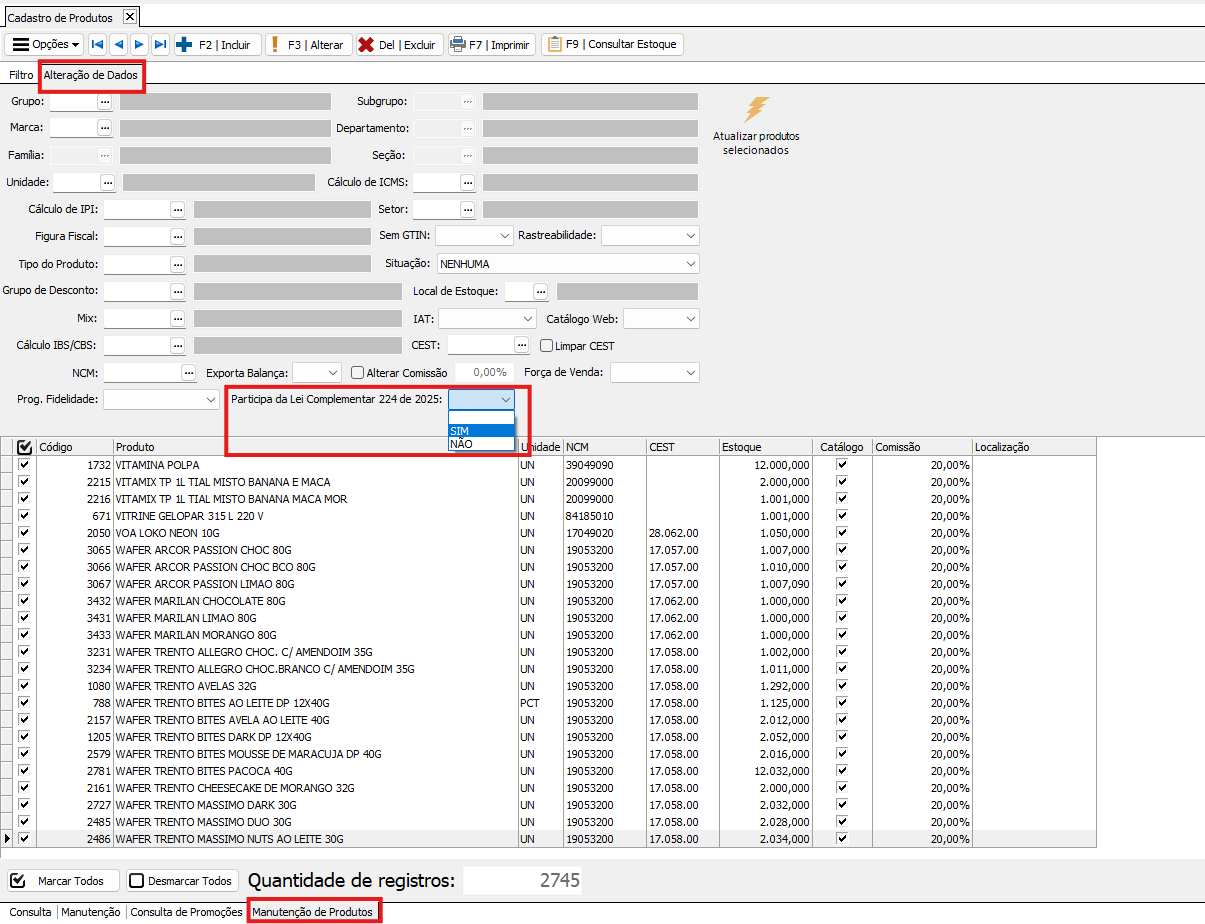Click the Desmarcar Todos button

183,881
